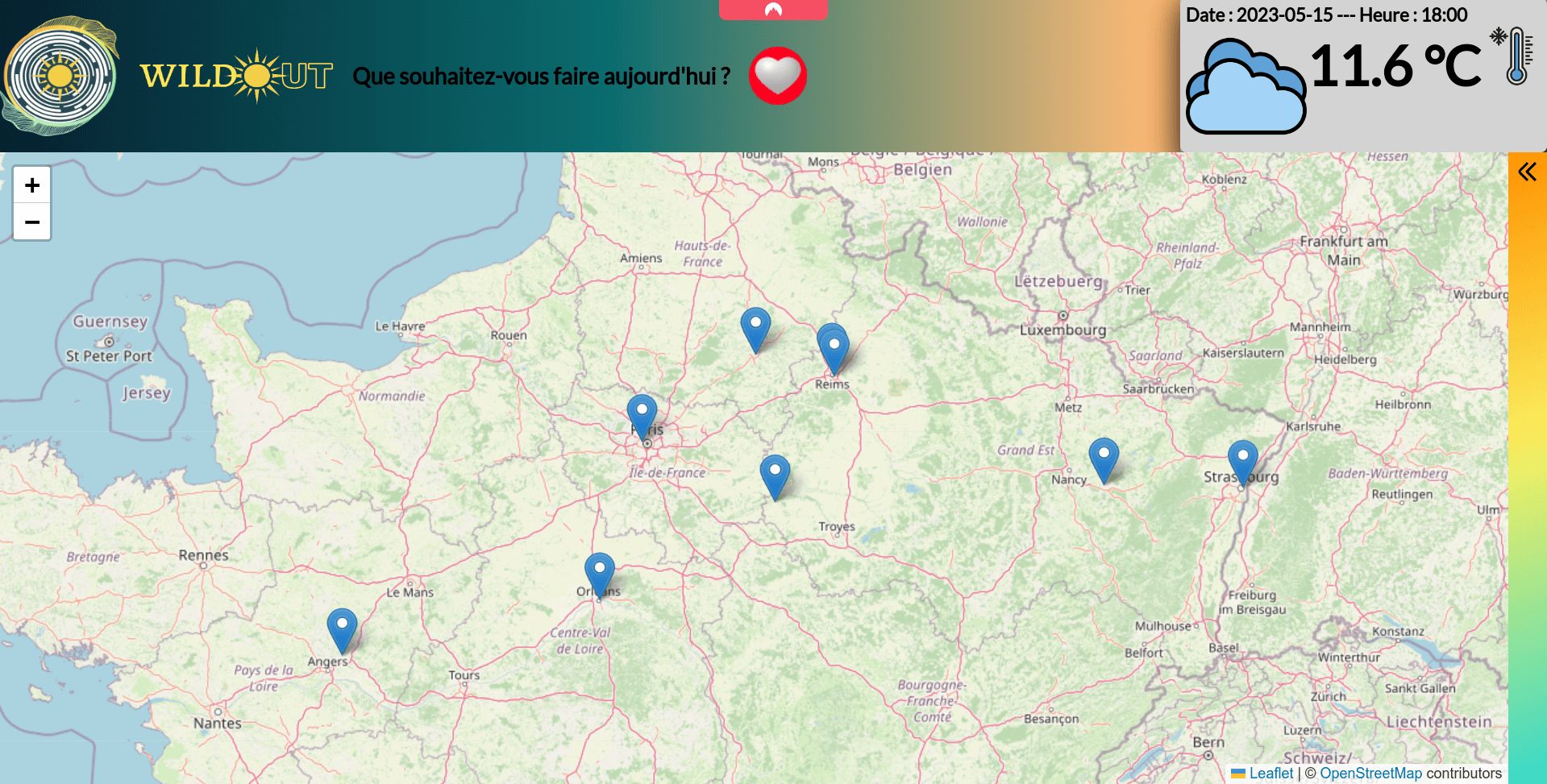Select the map marker at Reims
The image size is (1547, 784).
click(x=834, y=351)
